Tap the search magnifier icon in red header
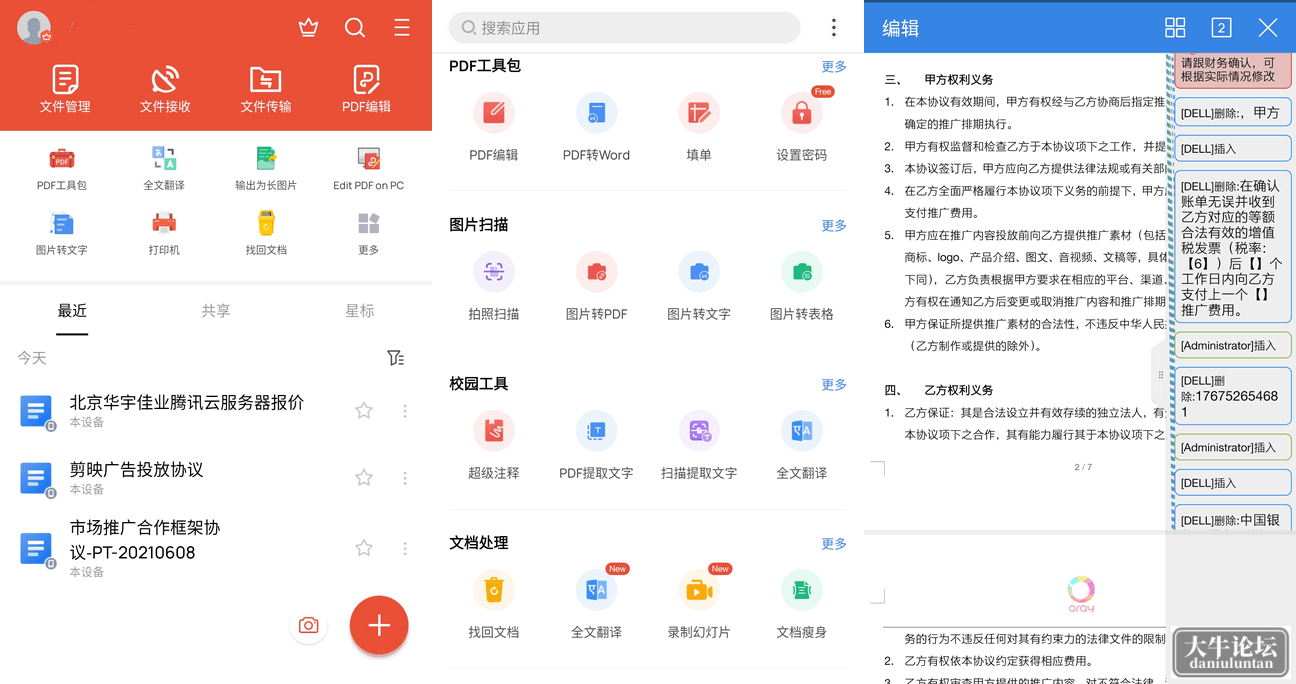Image resolution: width=1296 pixels, height=684 pixels. 355,28
